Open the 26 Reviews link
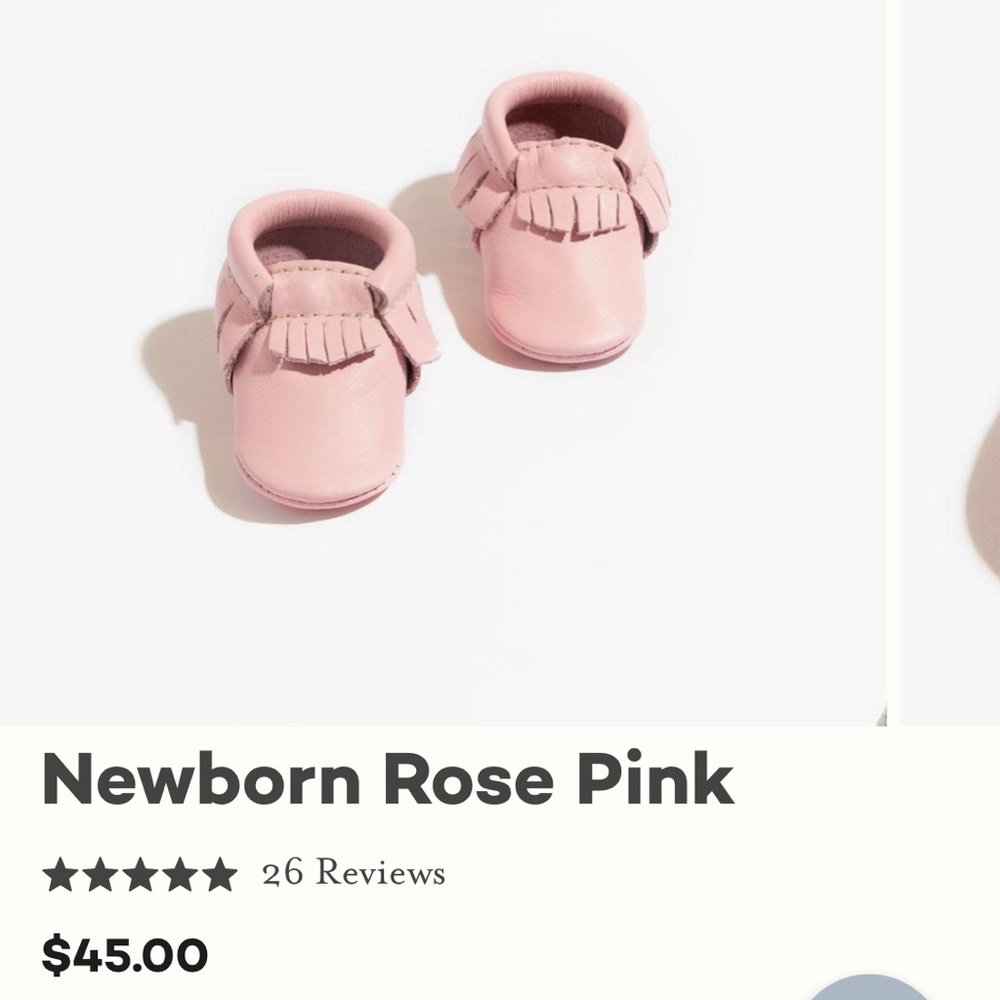 click(x=354, y=875)
